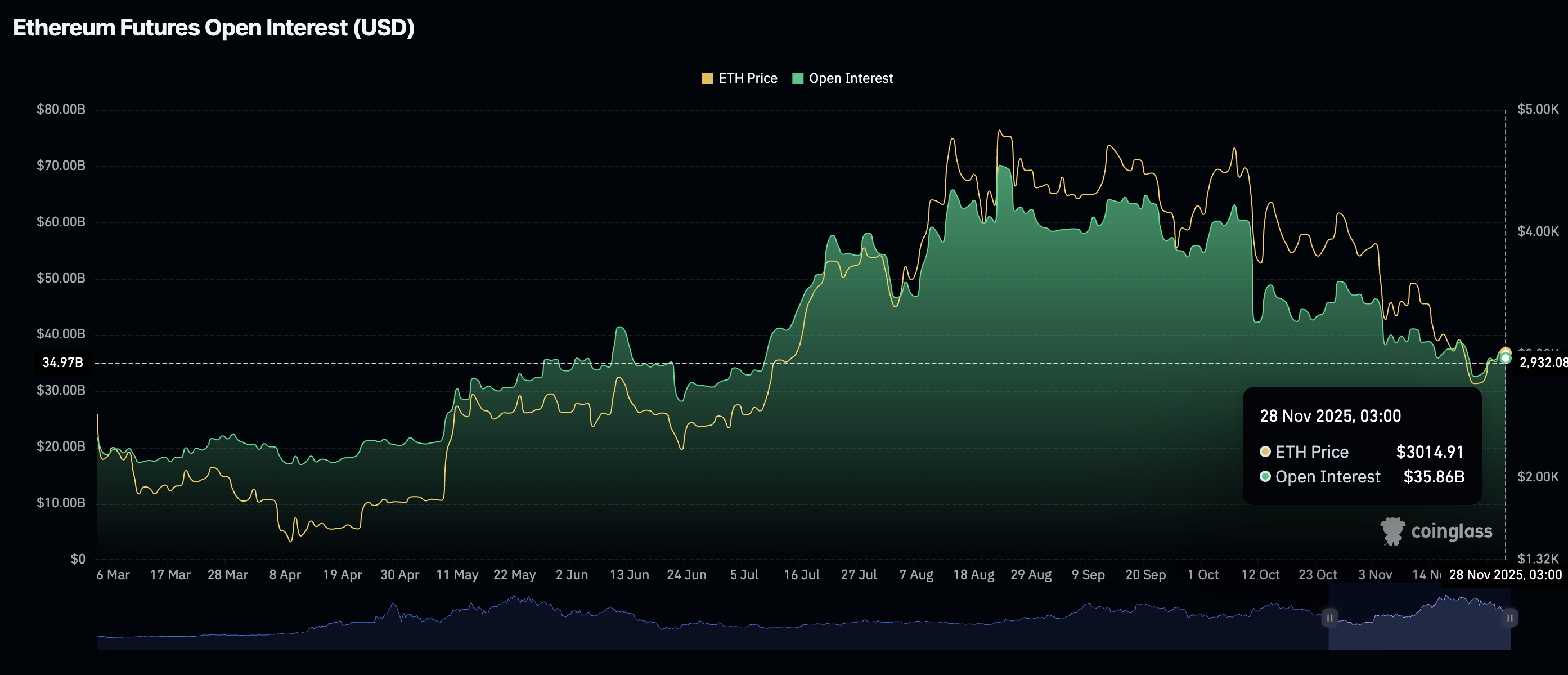Click the 28 Nov 2025 tooltip heading
Viewport: 1568px width, 675px height.
pos(1330,416)
